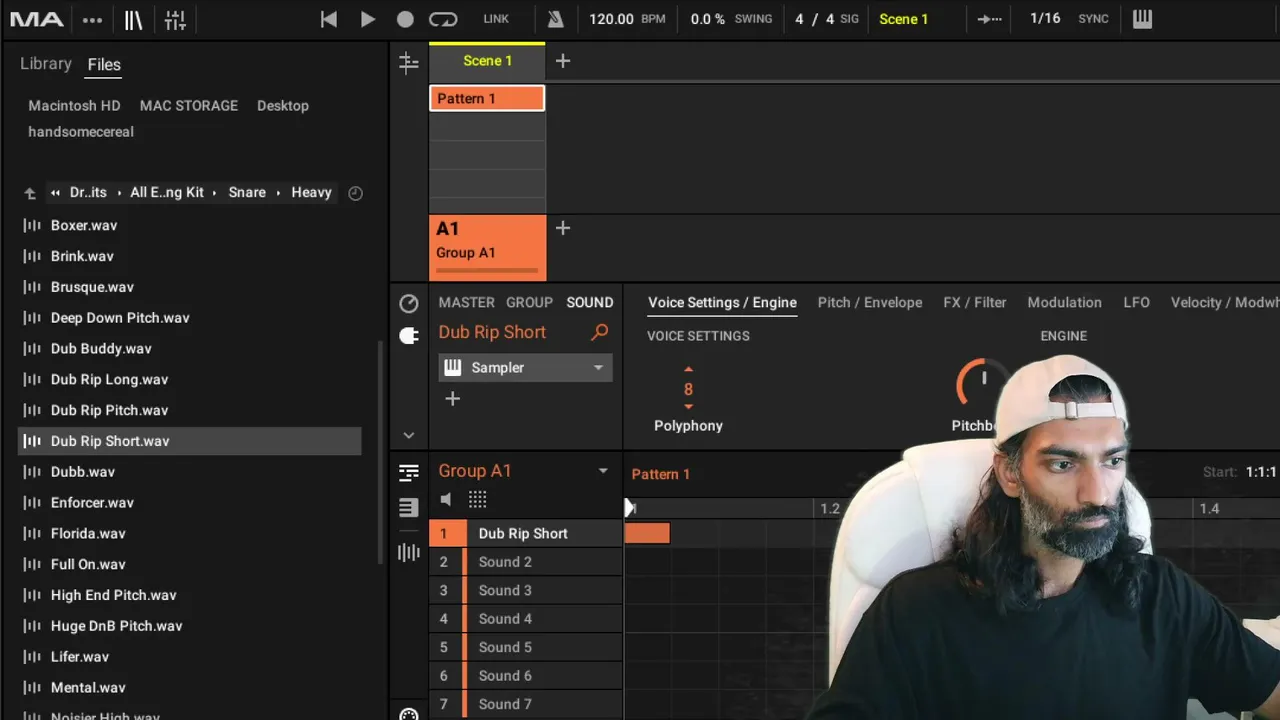This screenshot has height=720, width=1280.
Task: Click the waveform icon beside Boxer.wav
Action: [32, 225]
